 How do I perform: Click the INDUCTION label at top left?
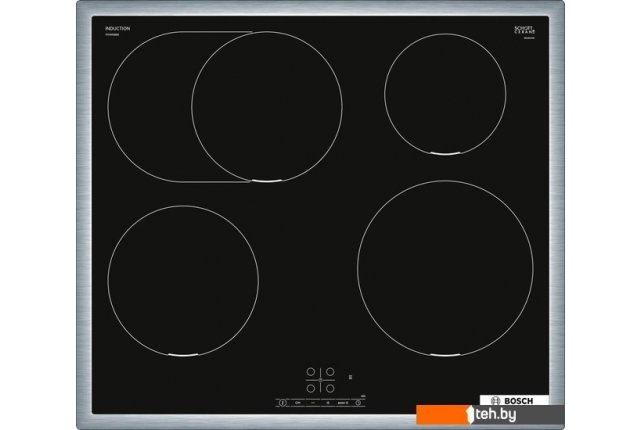pyautogui.click(x=117, y=28)
